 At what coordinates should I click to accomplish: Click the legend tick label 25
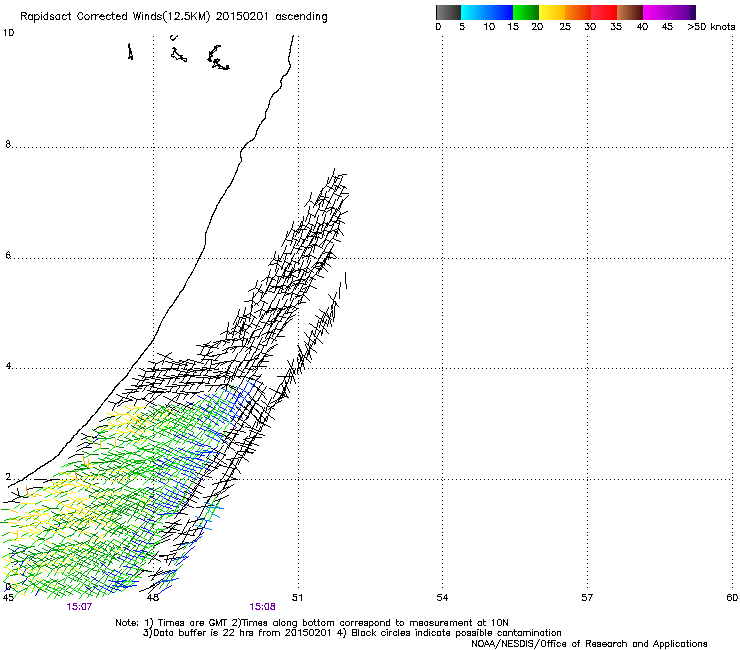point(565,27)
